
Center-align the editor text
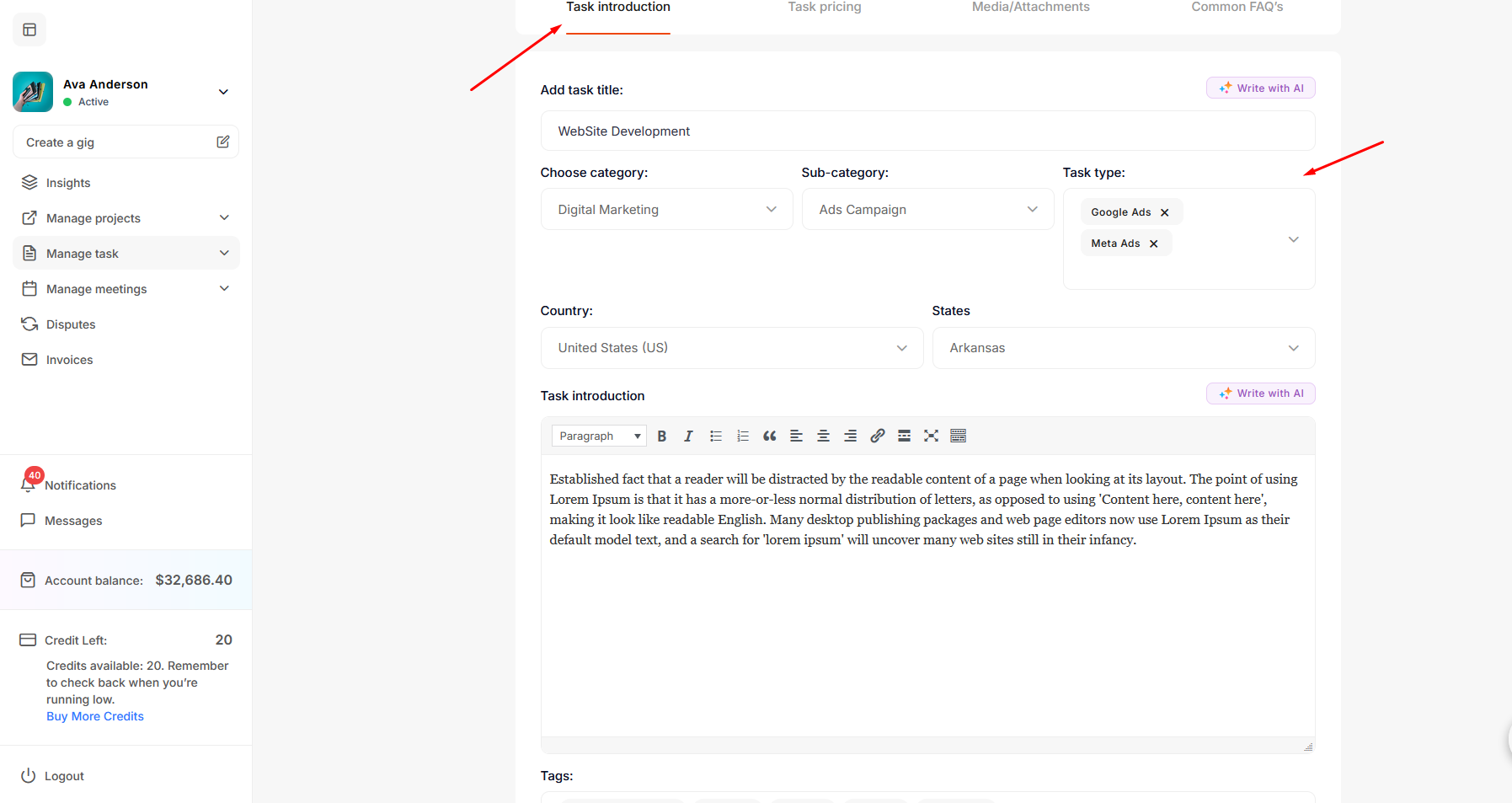click(x=823, y=436)
